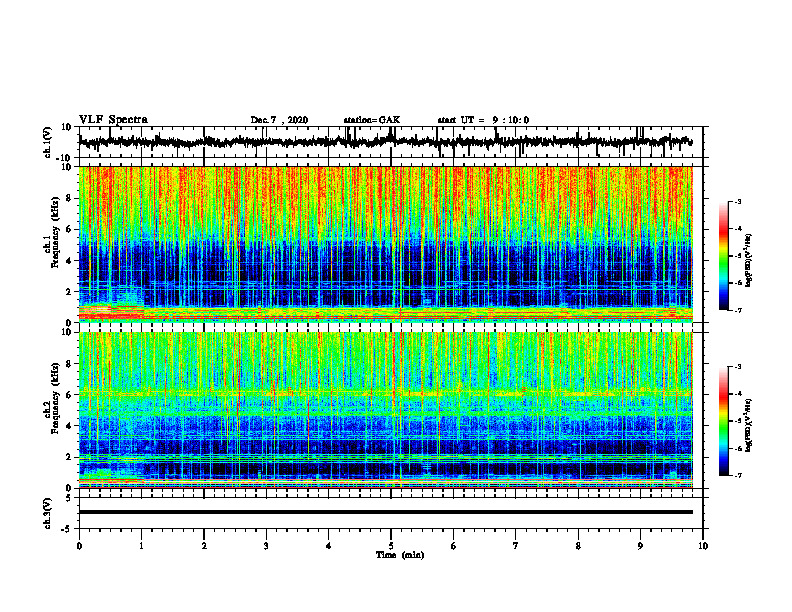This screenshot has width=792, height=612.
Task: Select the date label "Dec. 7 , 2020"
Action: click(x=279, y=120)
